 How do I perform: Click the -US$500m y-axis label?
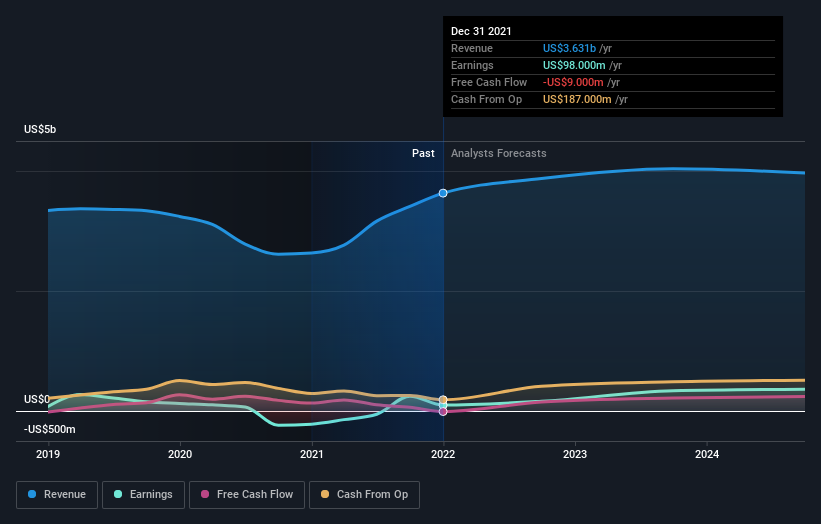(x=50, y=429)
